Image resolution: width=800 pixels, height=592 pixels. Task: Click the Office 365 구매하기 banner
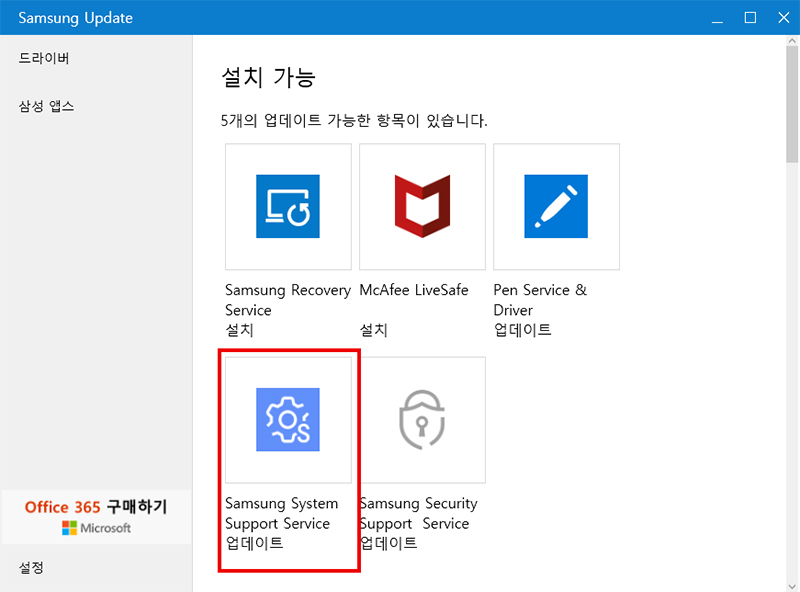tap(96, 516)
